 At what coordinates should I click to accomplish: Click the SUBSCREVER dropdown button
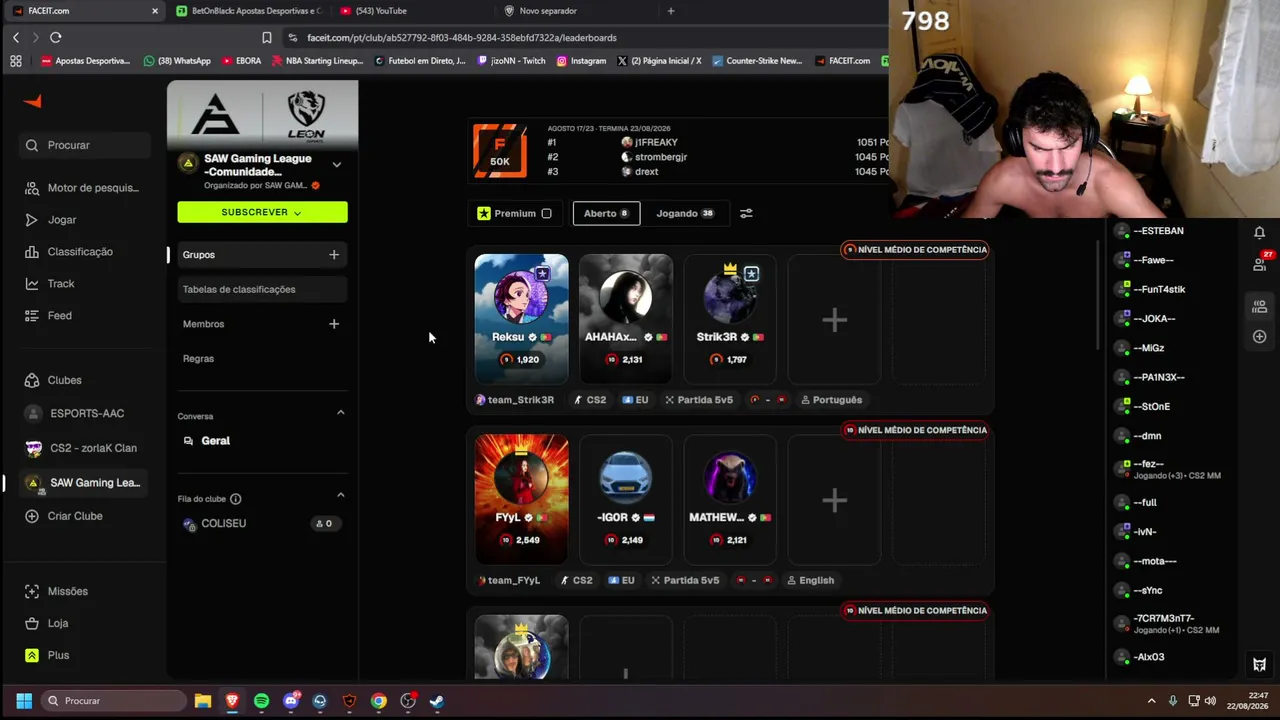tap(262, 212)
